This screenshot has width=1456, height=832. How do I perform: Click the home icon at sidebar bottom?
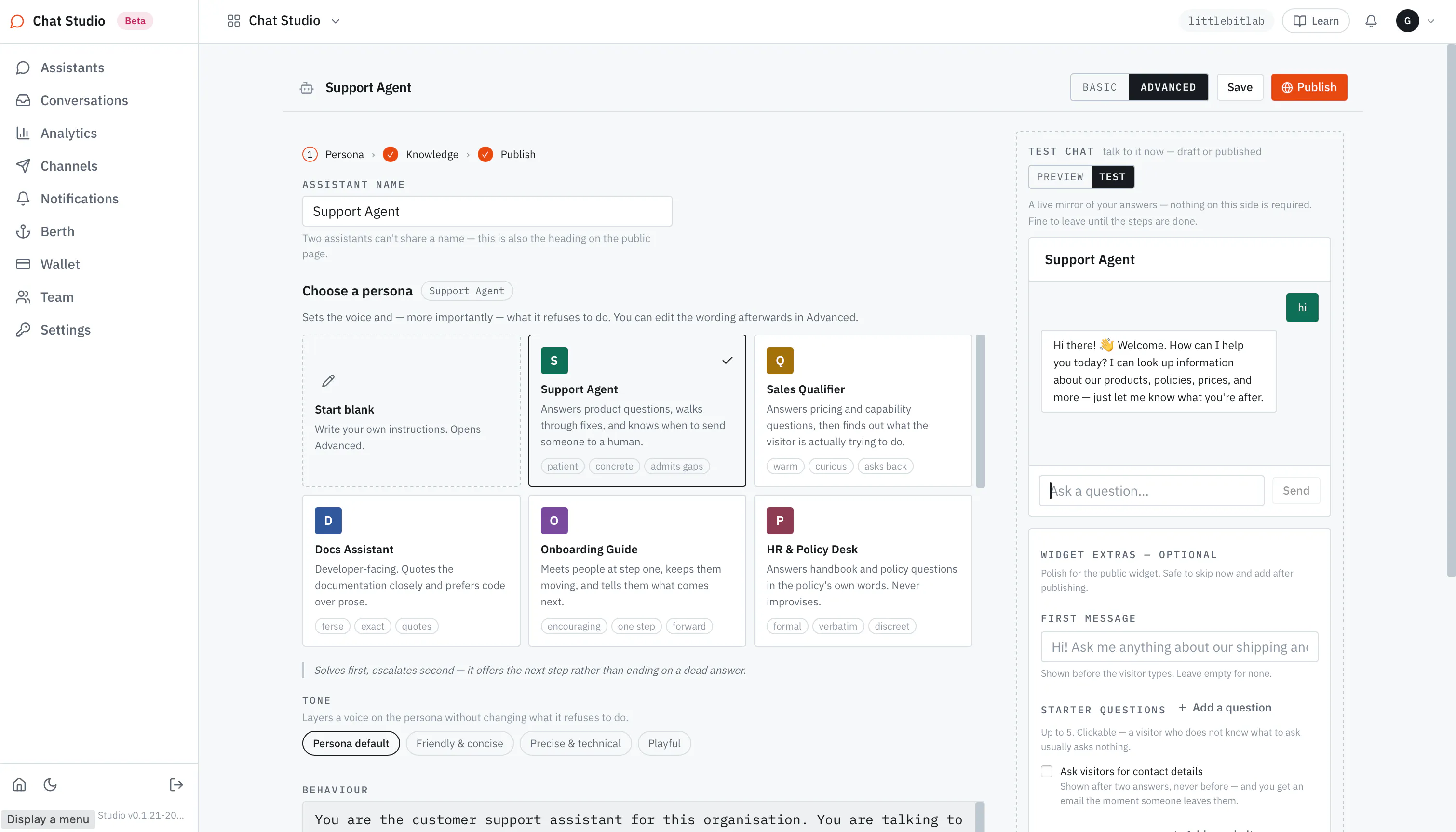pyautogui.click(x=19, y=784)
